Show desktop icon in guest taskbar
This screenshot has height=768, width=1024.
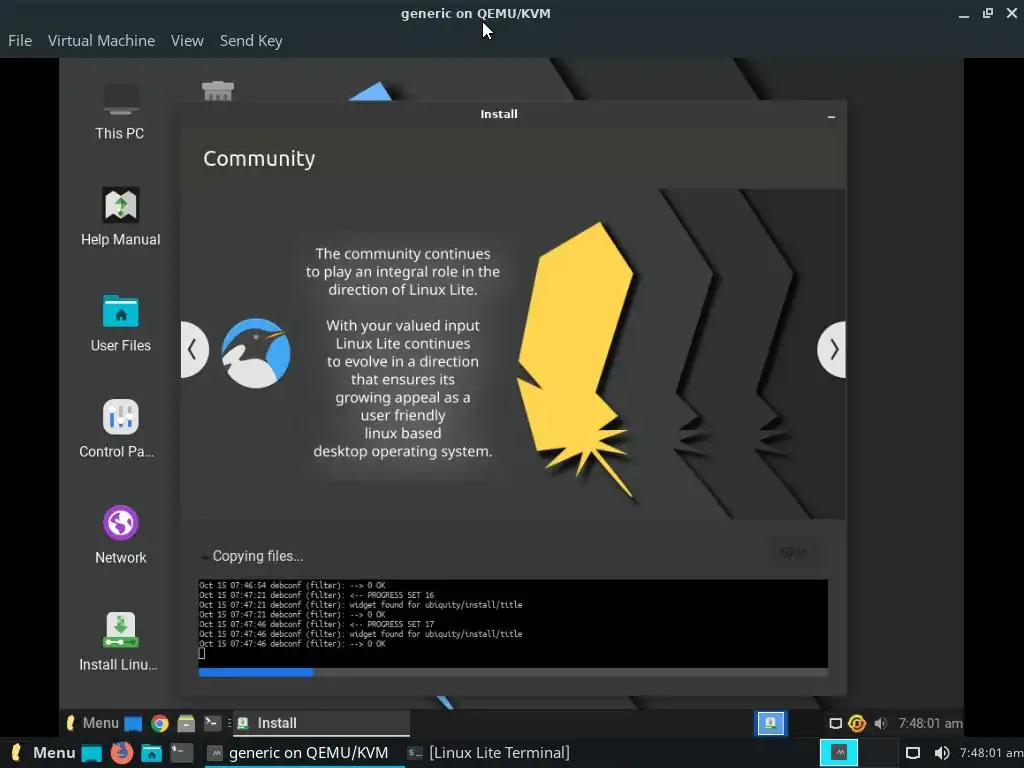coord(133,724)
